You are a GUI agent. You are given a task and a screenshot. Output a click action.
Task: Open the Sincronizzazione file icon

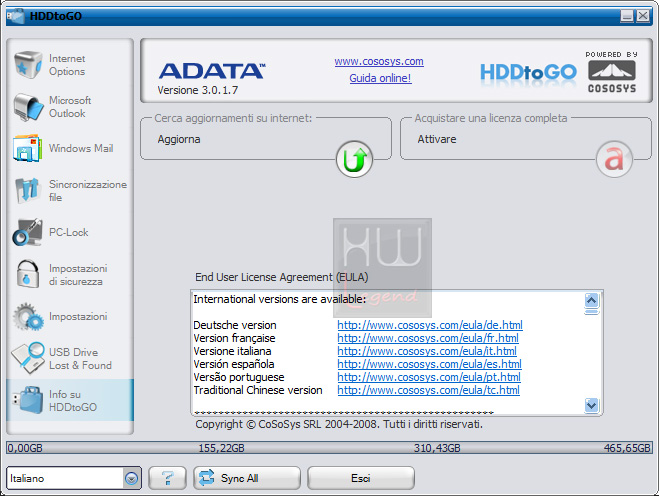coord(28,190)
